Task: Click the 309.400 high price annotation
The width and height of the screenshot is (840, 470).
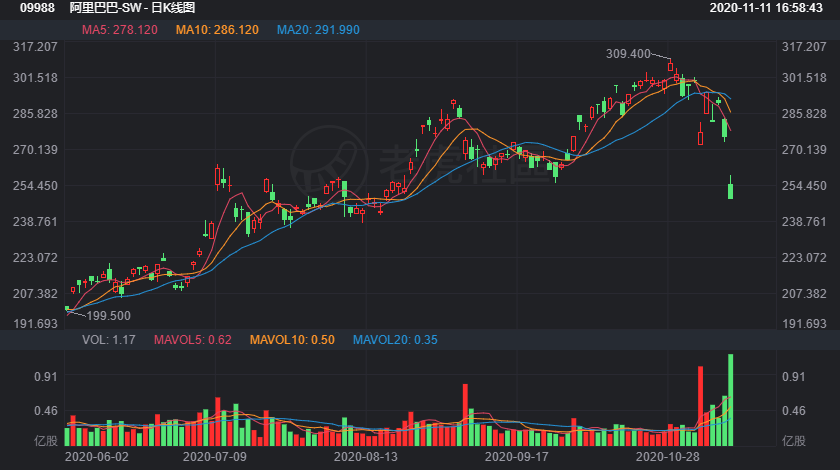Action: pos(628,54)
